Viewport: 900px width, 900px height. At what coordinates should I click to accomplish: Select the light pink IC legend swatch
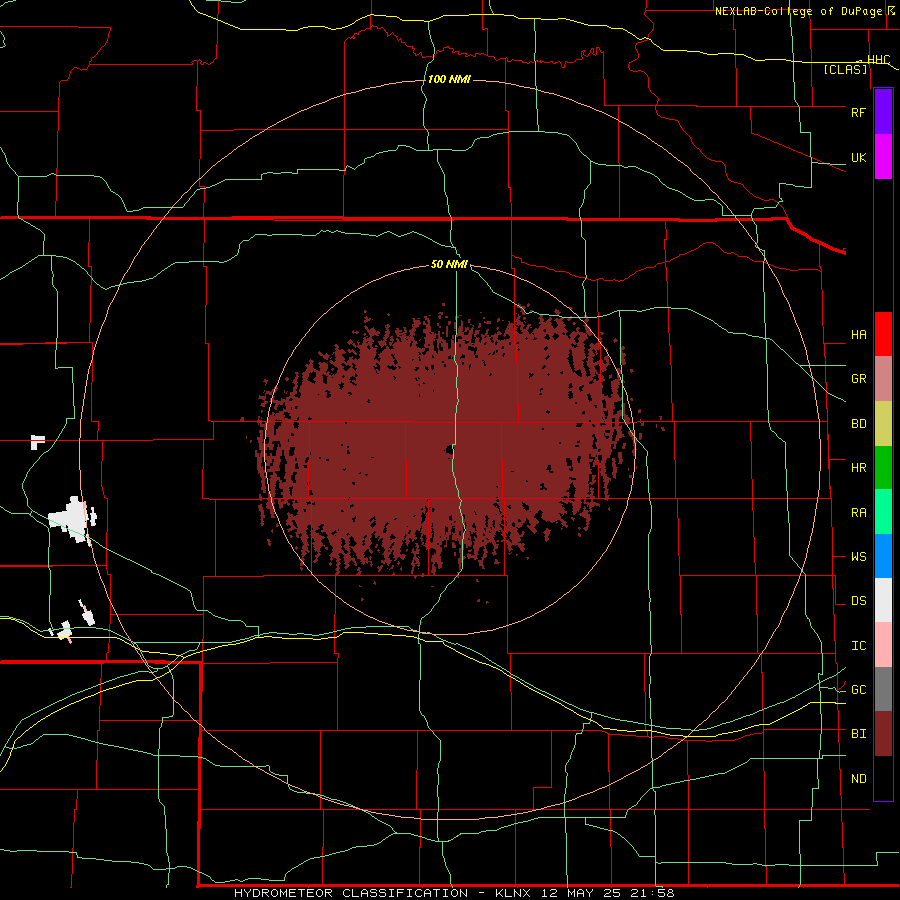tap(883, 645)
